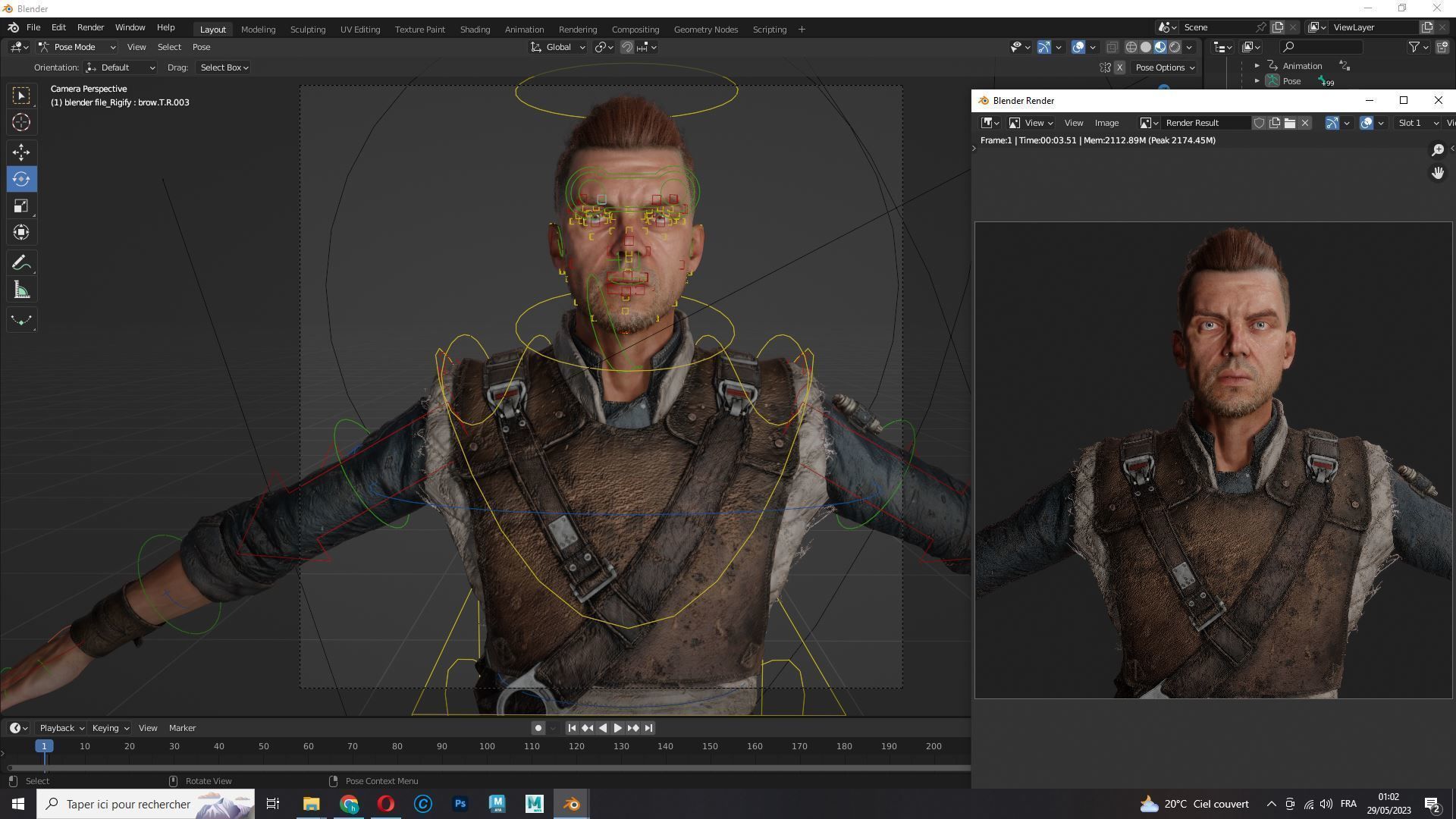Viewport: 1456px width, 819px height.
Task: Switch to solid viewport shading
Action: coord(1145,47)
